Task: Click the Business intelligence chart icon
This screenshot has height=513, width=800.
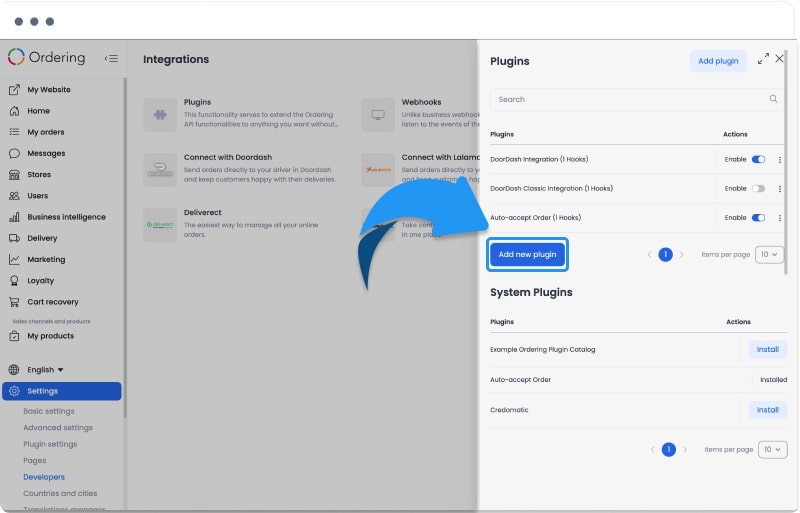Action: [x=14, y=217]
